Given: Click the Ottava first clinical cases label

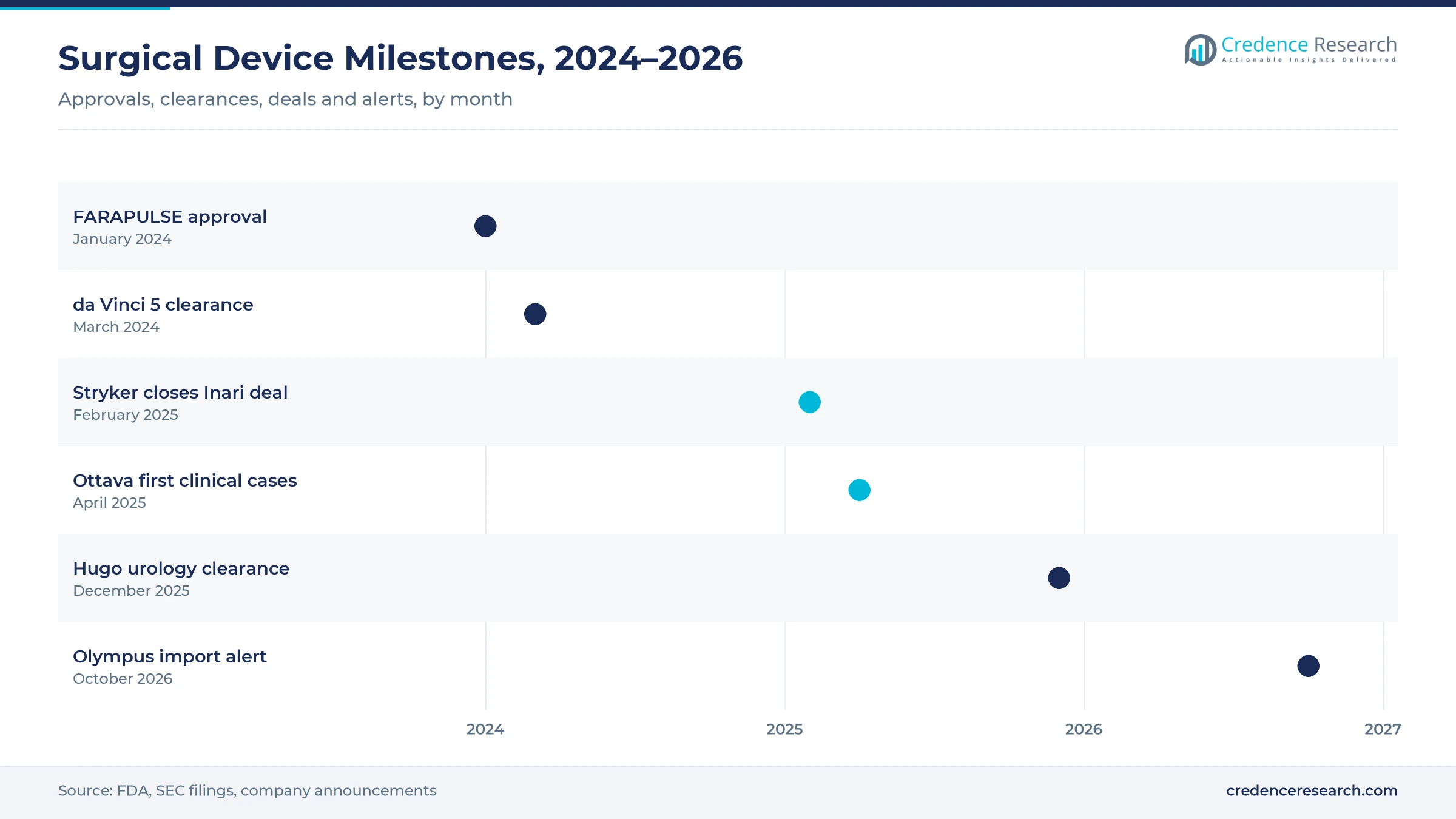Looking at the screenshot, I should (185, 480).
